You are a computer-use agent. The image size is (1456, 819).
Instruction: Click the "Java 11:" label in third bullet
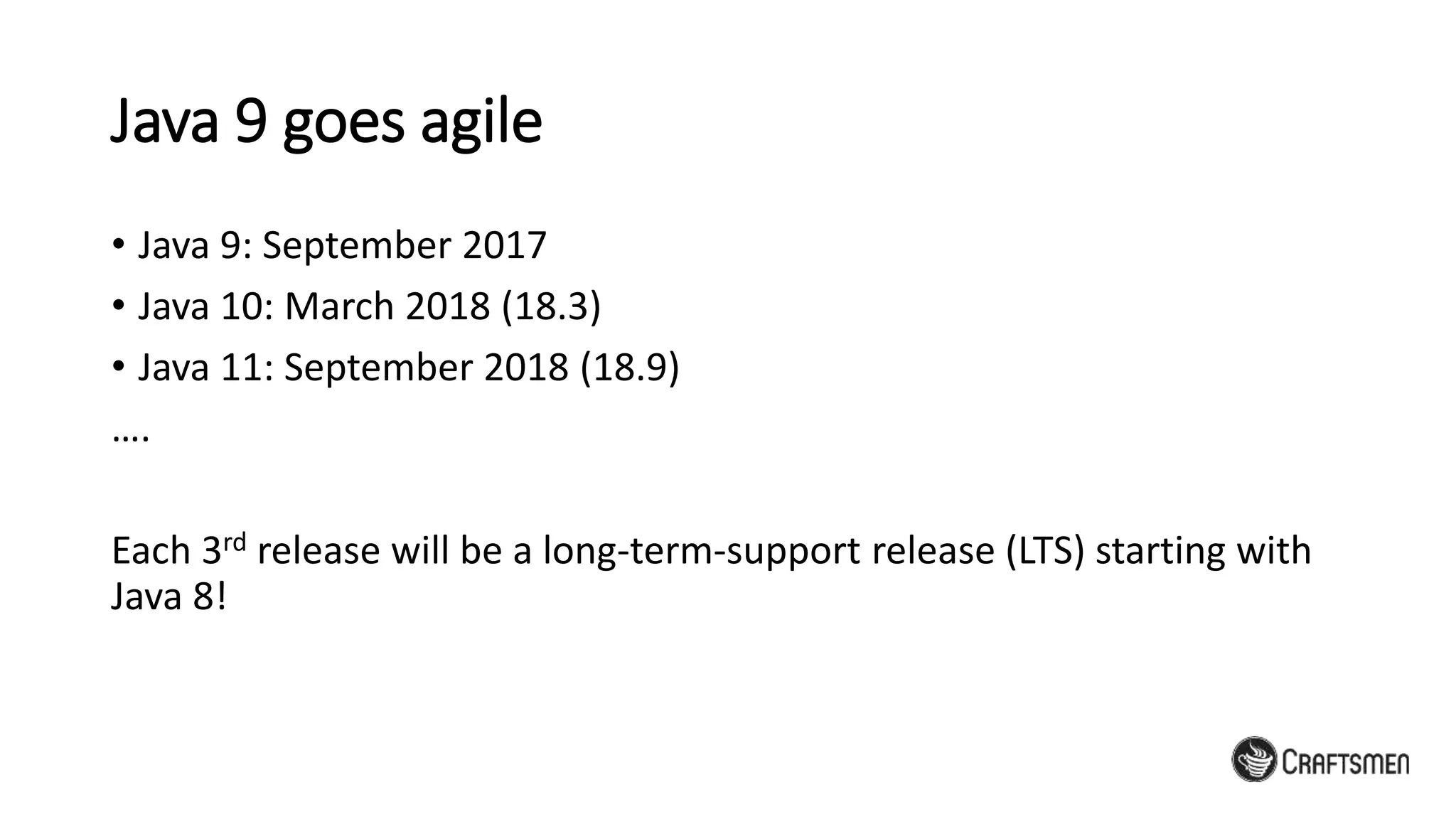click(205, 368)
